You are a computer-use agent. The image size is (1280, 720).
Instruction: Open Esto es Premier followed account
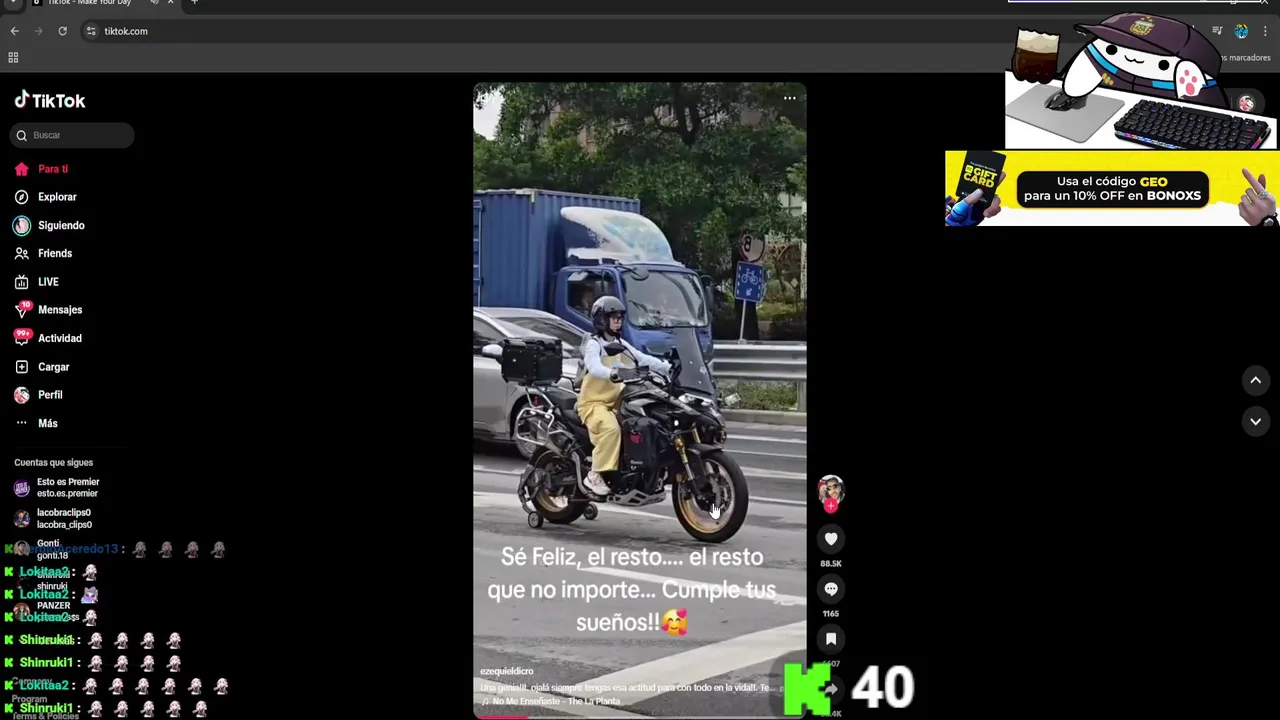click(57, 488)
